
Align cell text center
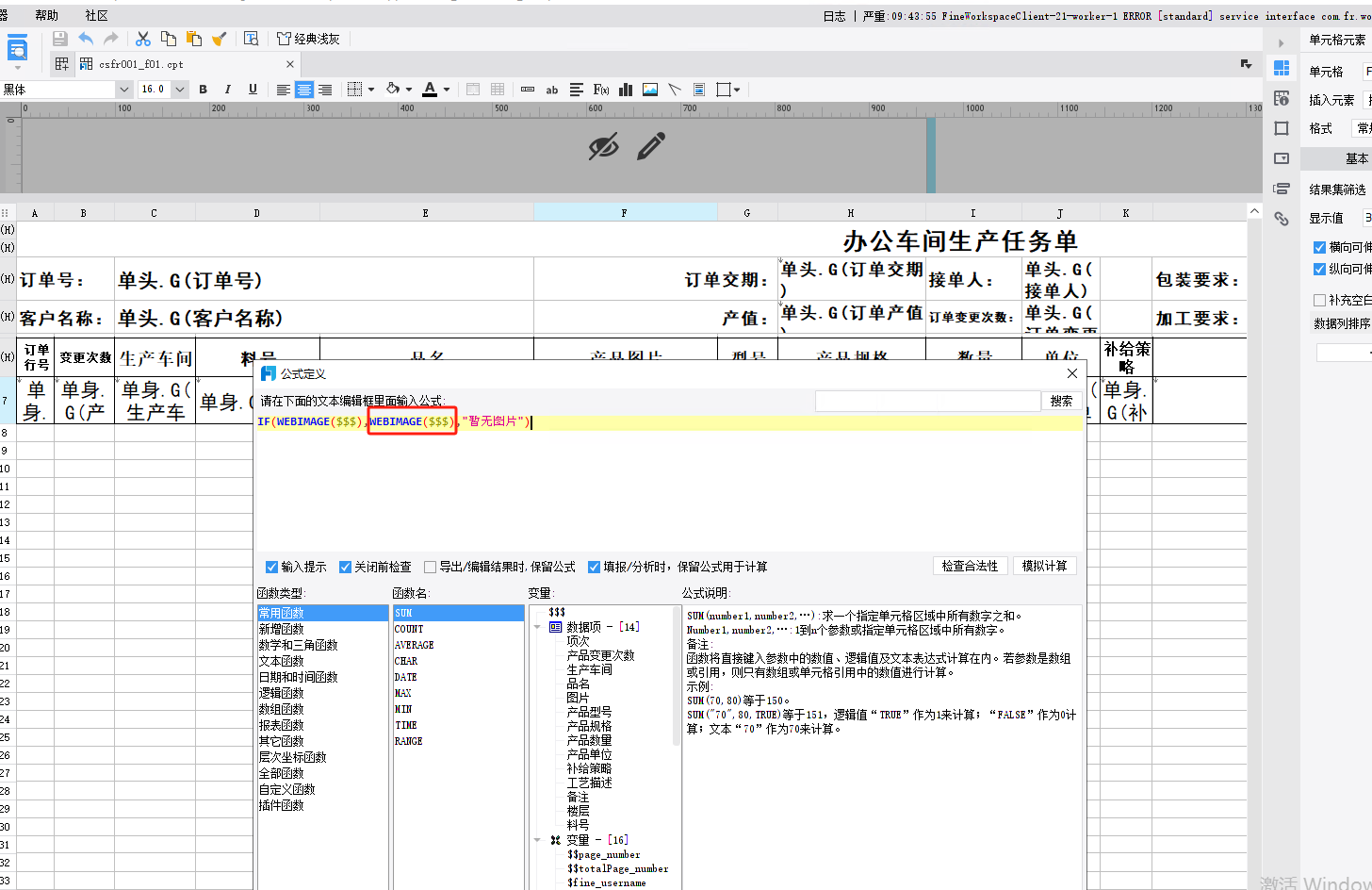pyautogui.click(x=303, y=90)
